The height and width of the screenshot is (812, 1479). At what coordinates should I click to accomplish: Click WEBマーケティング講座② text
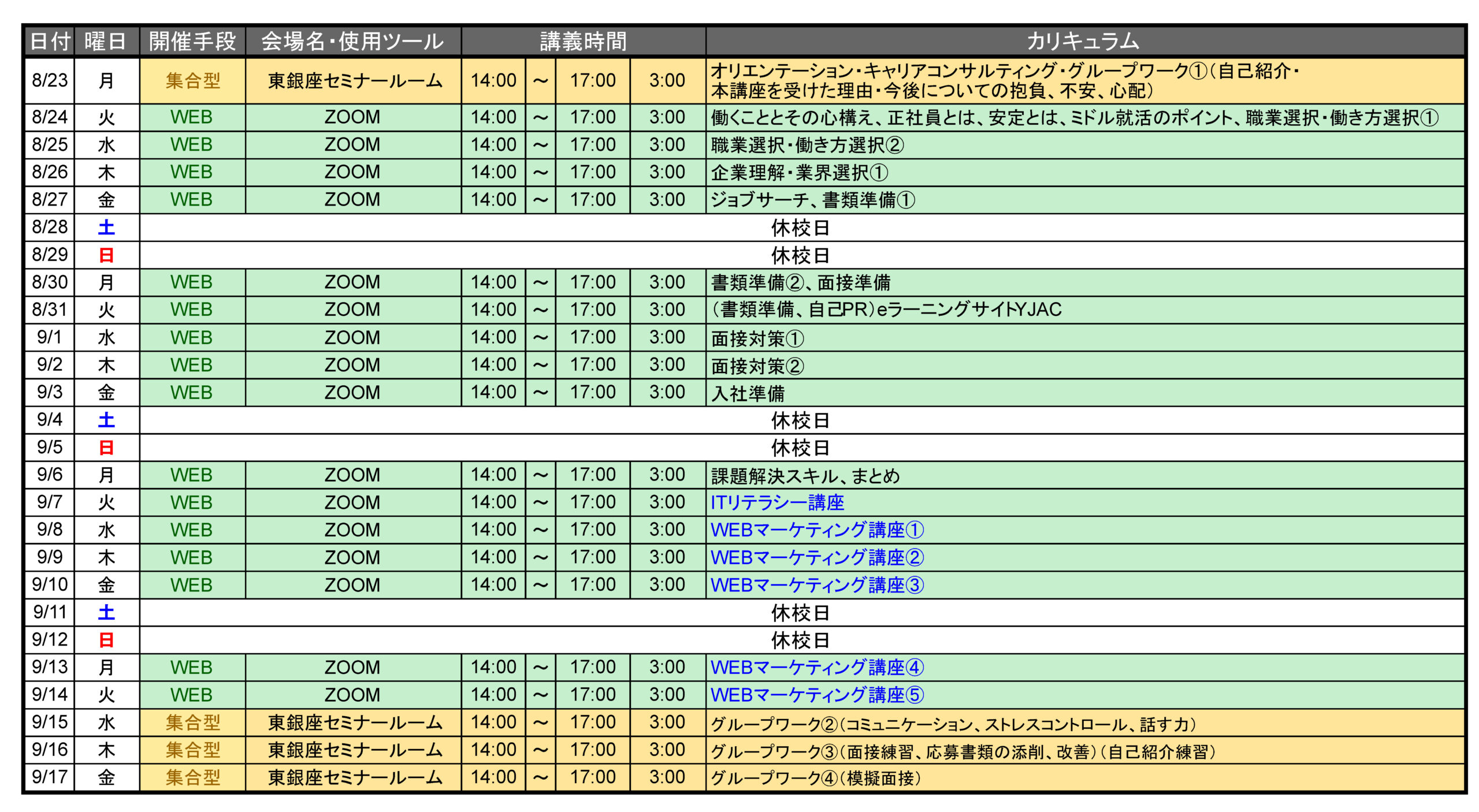817,557
